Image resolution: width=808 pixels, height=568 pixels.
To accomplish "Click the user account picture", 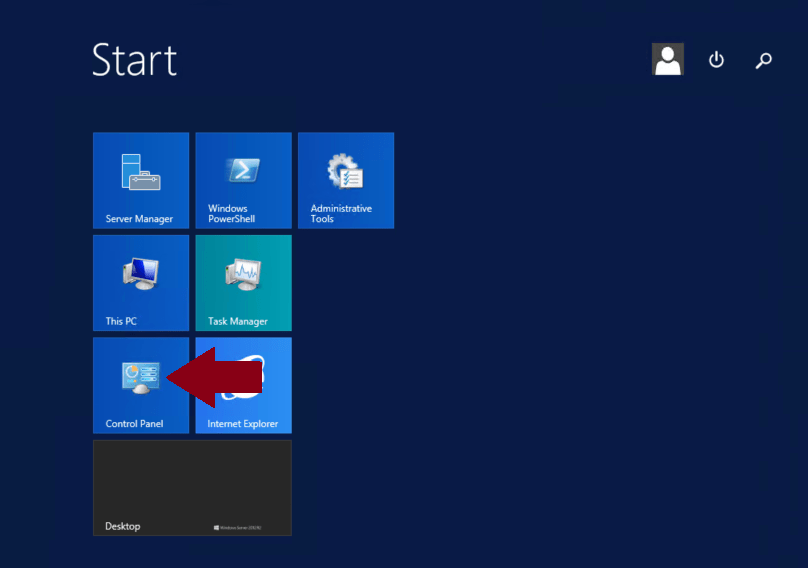I will pos(667,59).
